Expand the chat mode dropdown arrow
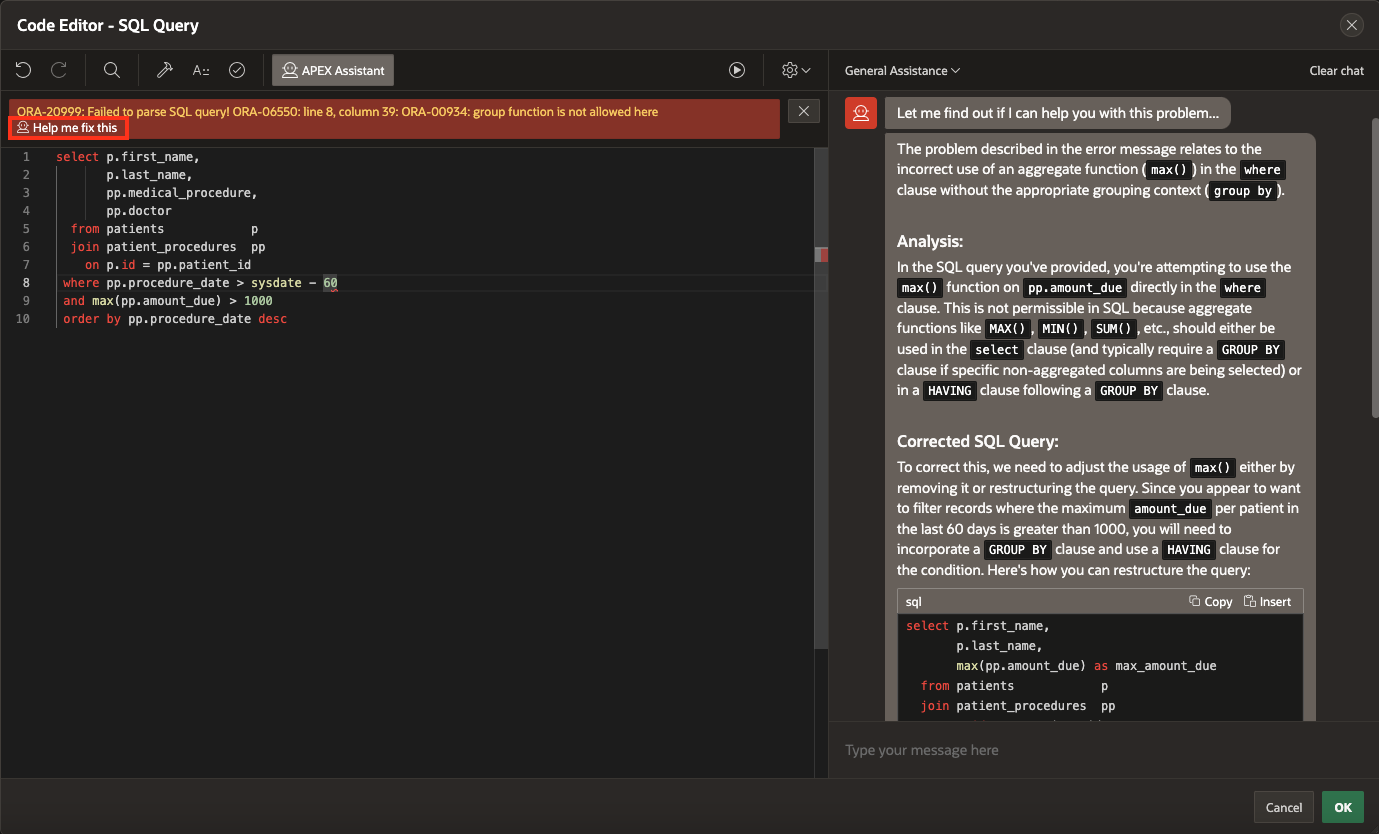Image resolution: width=1379 pixels, height=834 pixels. pyautogui.click(x=955, y=70)
